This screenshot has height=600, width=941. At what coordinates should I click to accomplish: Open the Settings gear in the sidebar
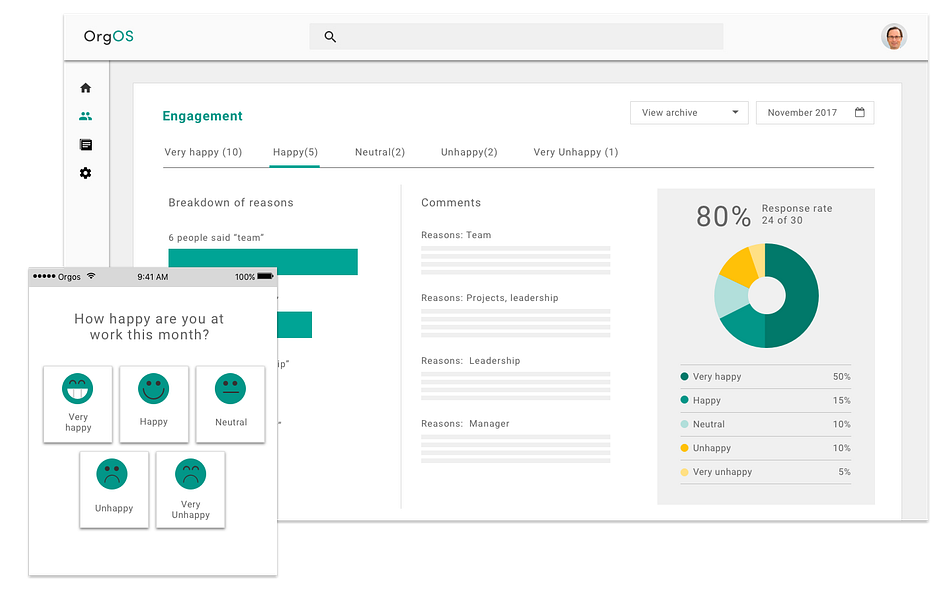tap(86, 173)
